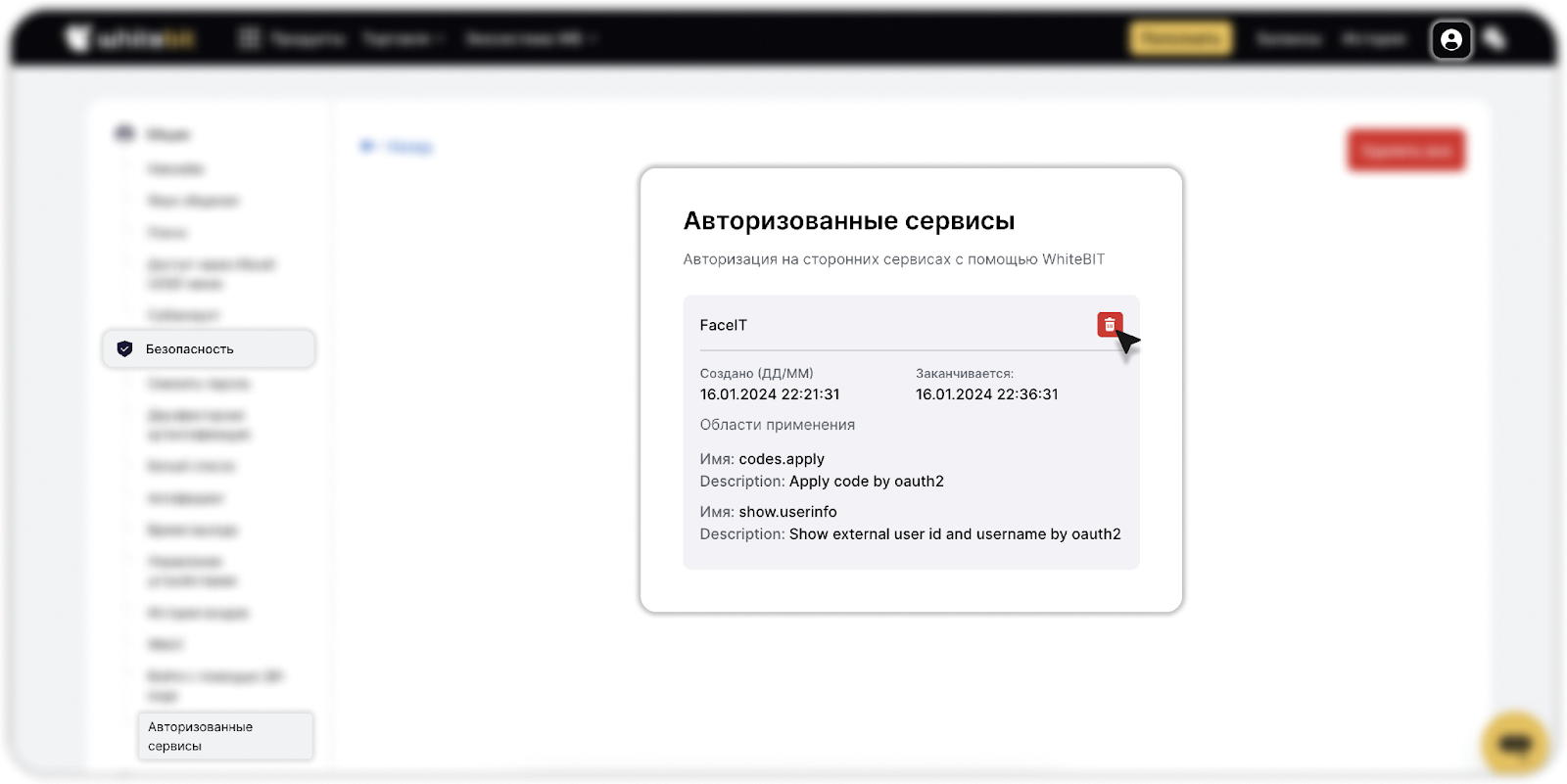1567x784 pixels.
Task: Delete the FaceIT authorized service via trash icon
Action: click(x=1109, y=325)
